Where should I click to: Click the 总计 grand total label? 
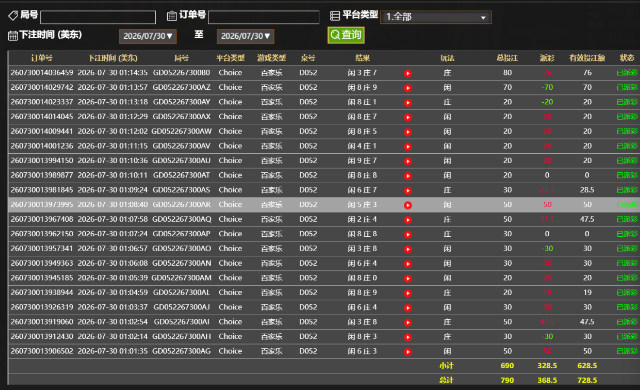(x=447, y=380)
